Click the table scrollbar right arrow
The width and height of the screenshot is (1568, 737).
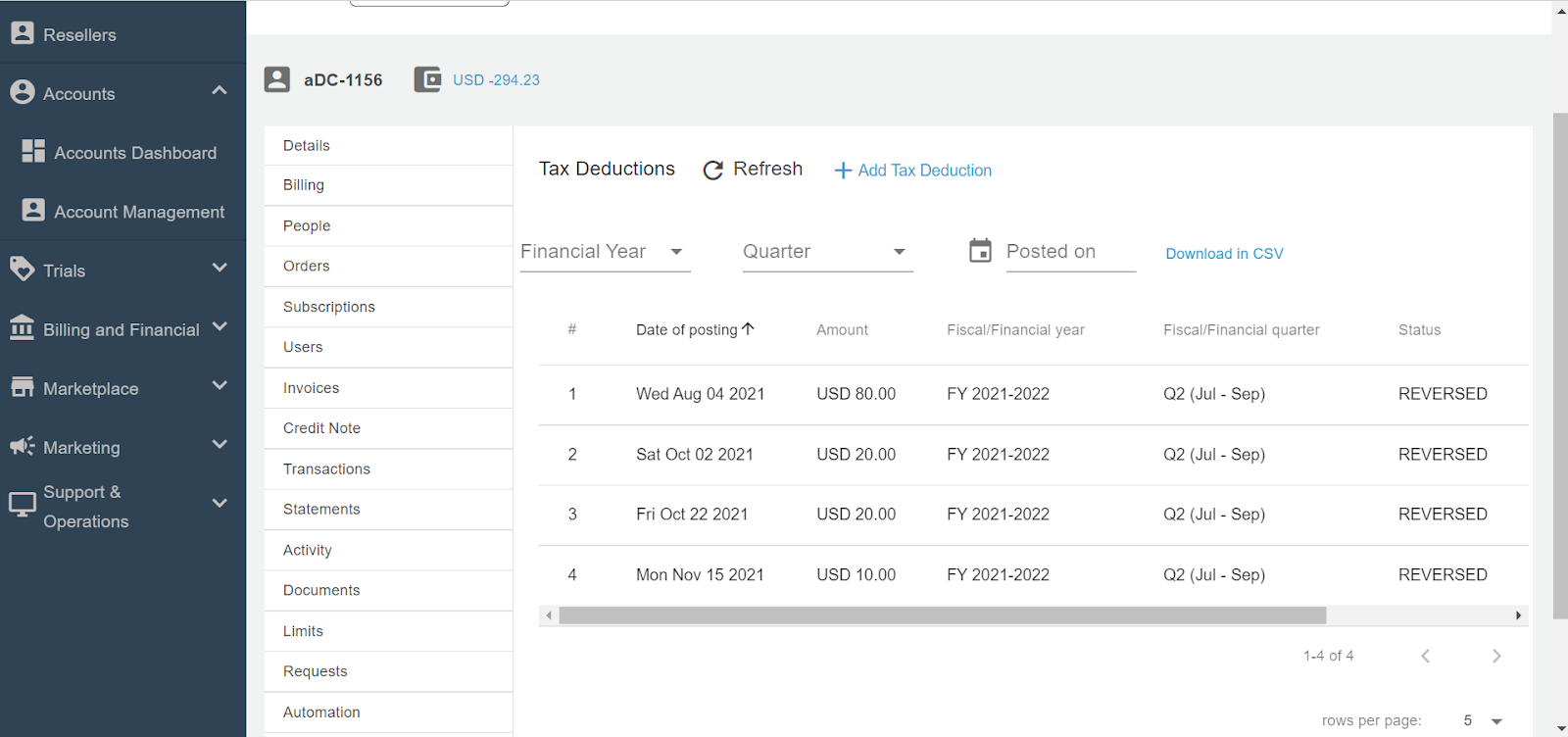point(1518,615)
